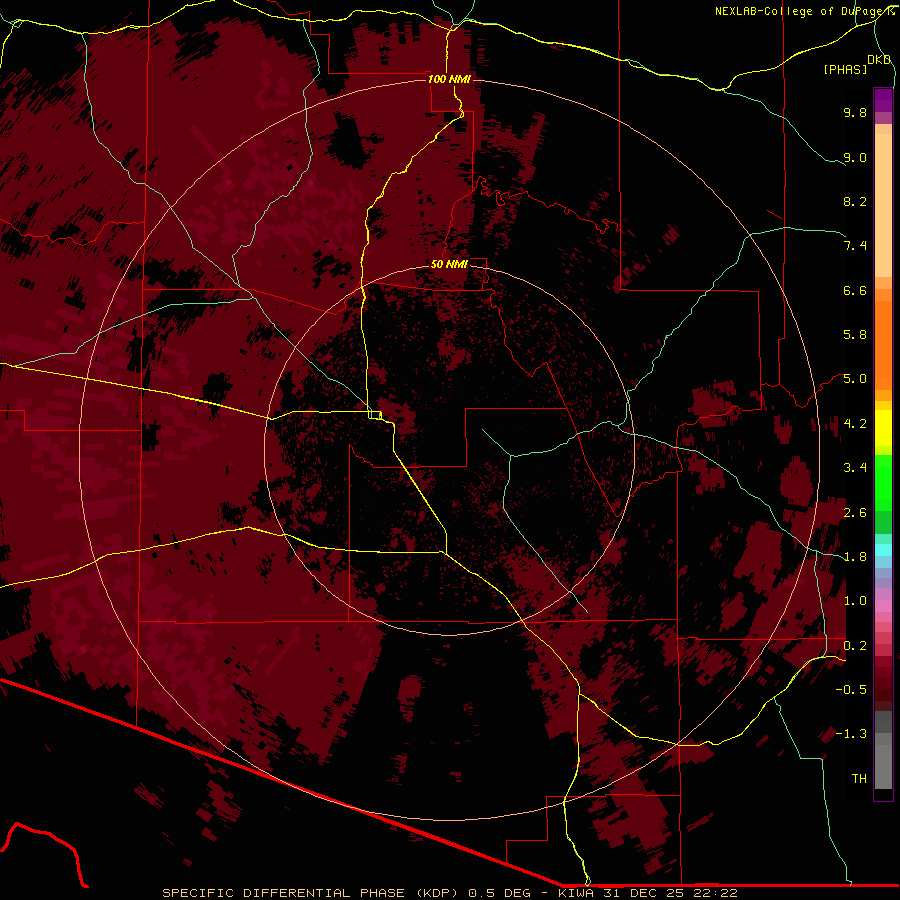Pick the cyan segment of color bar
This screenshot has height=900, width=900.
point(883,550)
